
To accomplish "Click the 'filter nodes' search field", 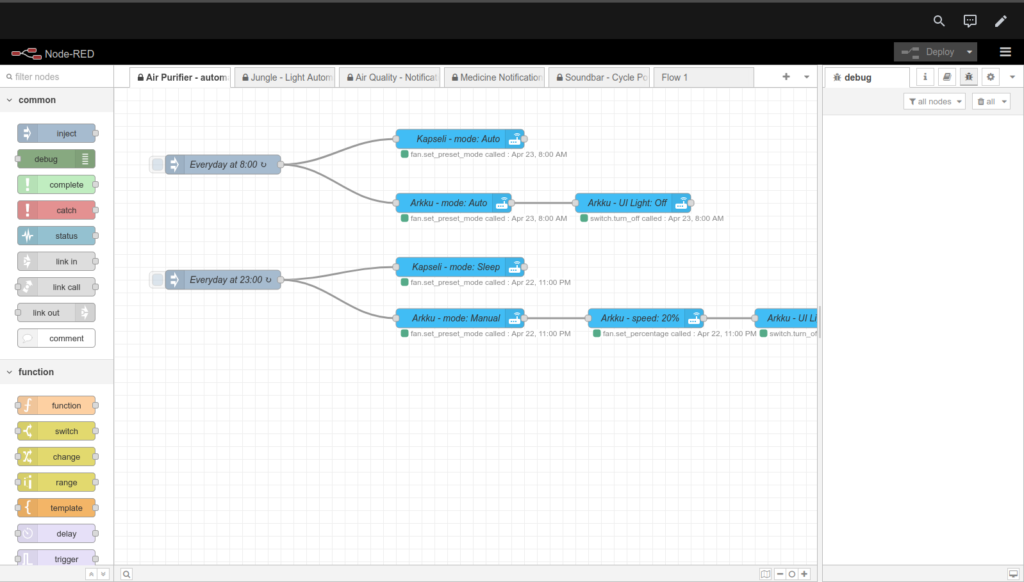I will [55, 76].
